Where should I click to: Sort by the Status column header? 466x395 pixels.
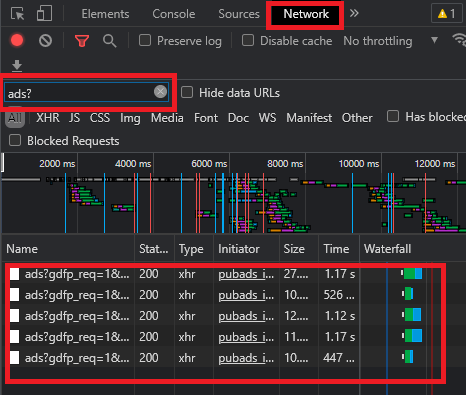tap(154, 249)
